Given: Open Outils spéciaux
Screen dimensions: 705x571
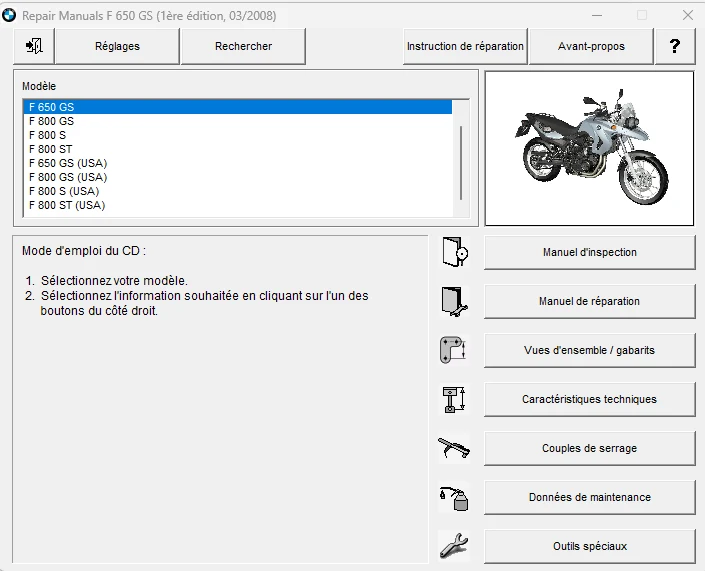Looking at the screenshot, I should [x=590, y=546].
